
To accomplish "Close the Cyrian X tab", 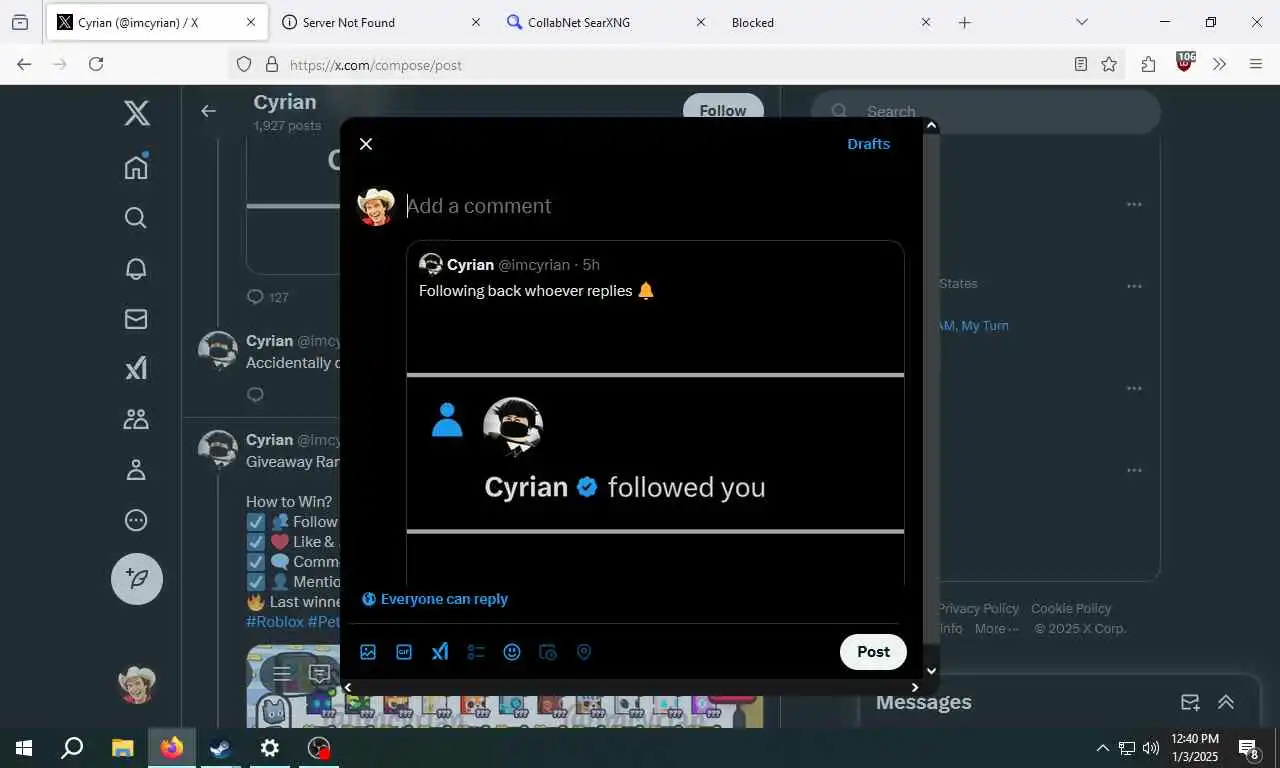I will [x=251, y=22].
